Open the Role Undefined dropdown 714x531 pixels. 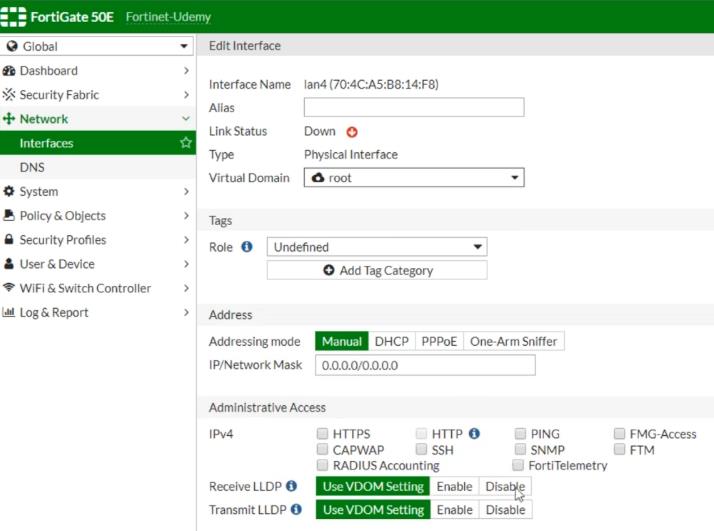click(377, 247)
